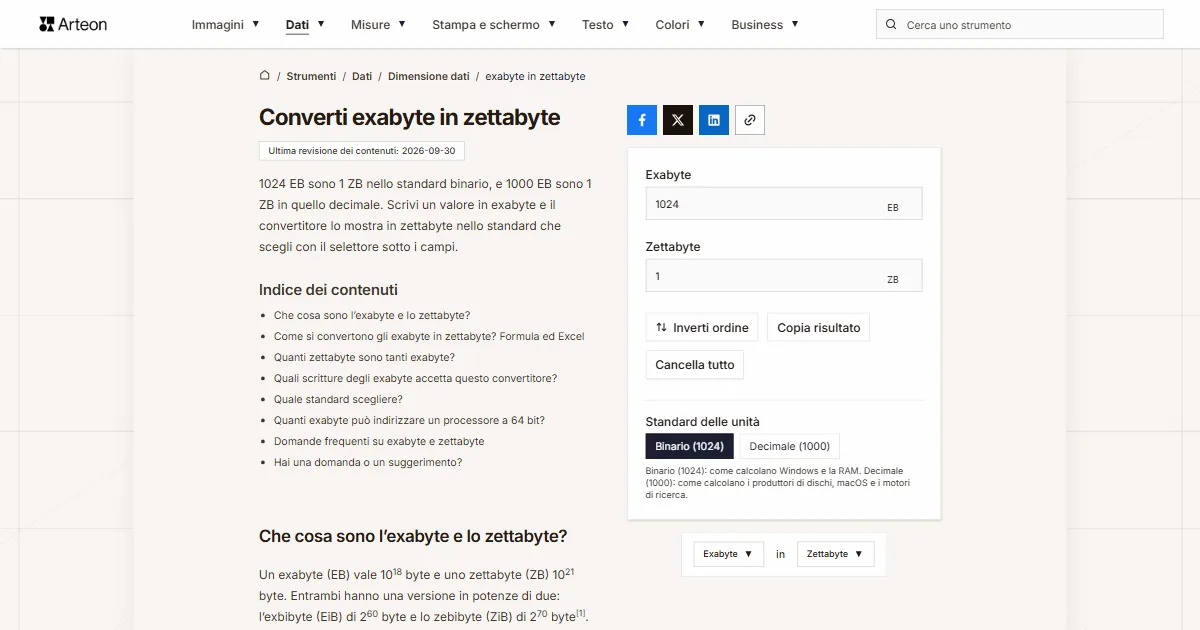Open the Misure menu
The width and height of the screenshot is (1200, 630).
(x=378, y=24)
